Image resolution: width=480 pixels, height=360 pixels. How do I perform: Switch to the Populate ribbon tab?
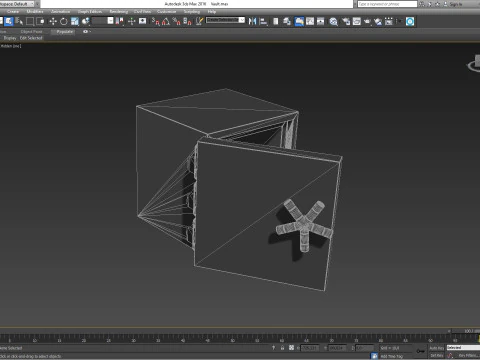[x=64, y=32]
